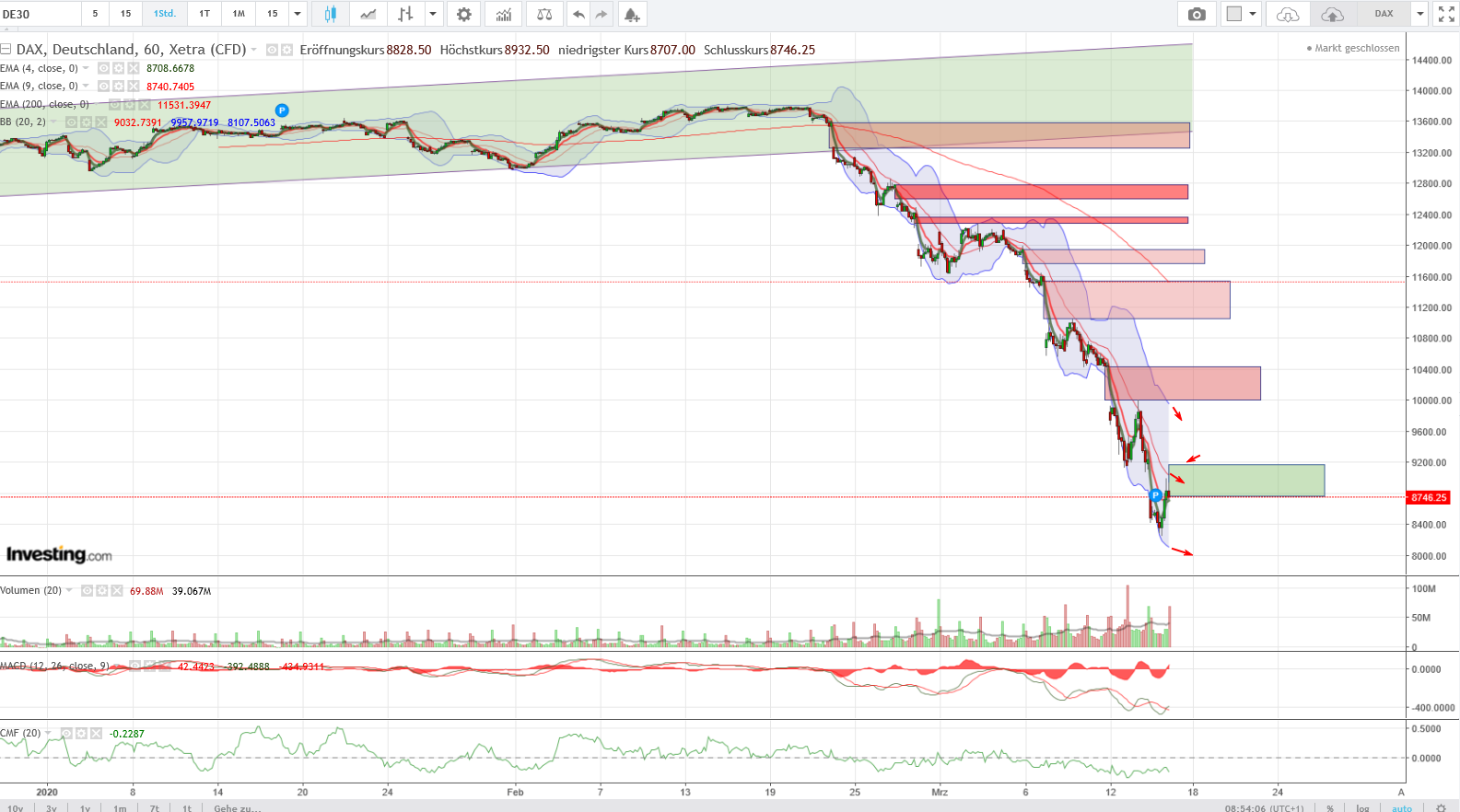1460x812 pixels.
Task: Open the EMA (9, close, 0) dropdown arrow
Action: pos(86,87)
